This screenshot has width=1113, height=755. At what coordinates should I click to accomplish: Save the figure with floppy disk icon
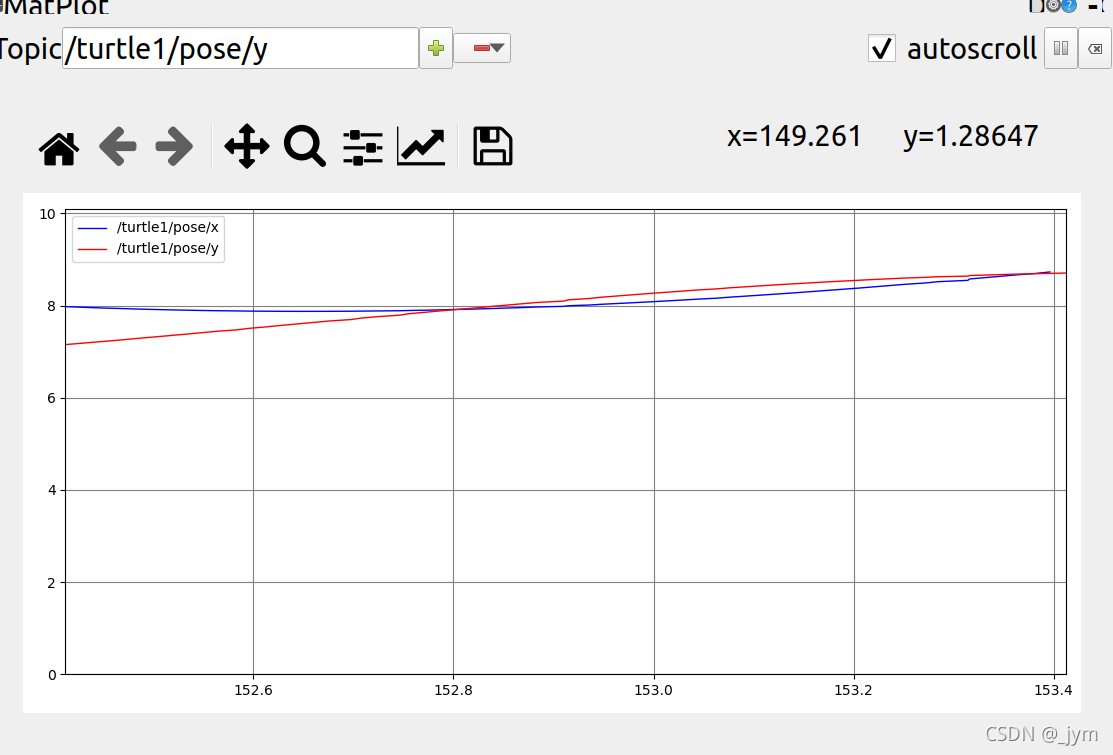tap(493, 146)
